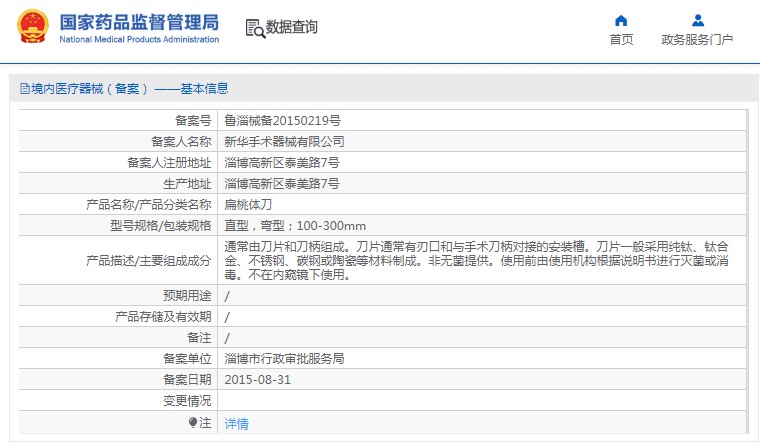The width and height of the screenshot is (760, 448).
Task: Go to 首页 link text
Action: (x=621, y=39)
